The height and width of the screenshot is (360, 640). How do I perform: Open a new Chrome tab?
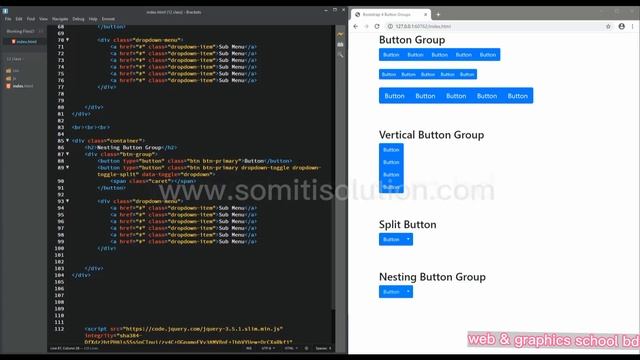[438, 14]
